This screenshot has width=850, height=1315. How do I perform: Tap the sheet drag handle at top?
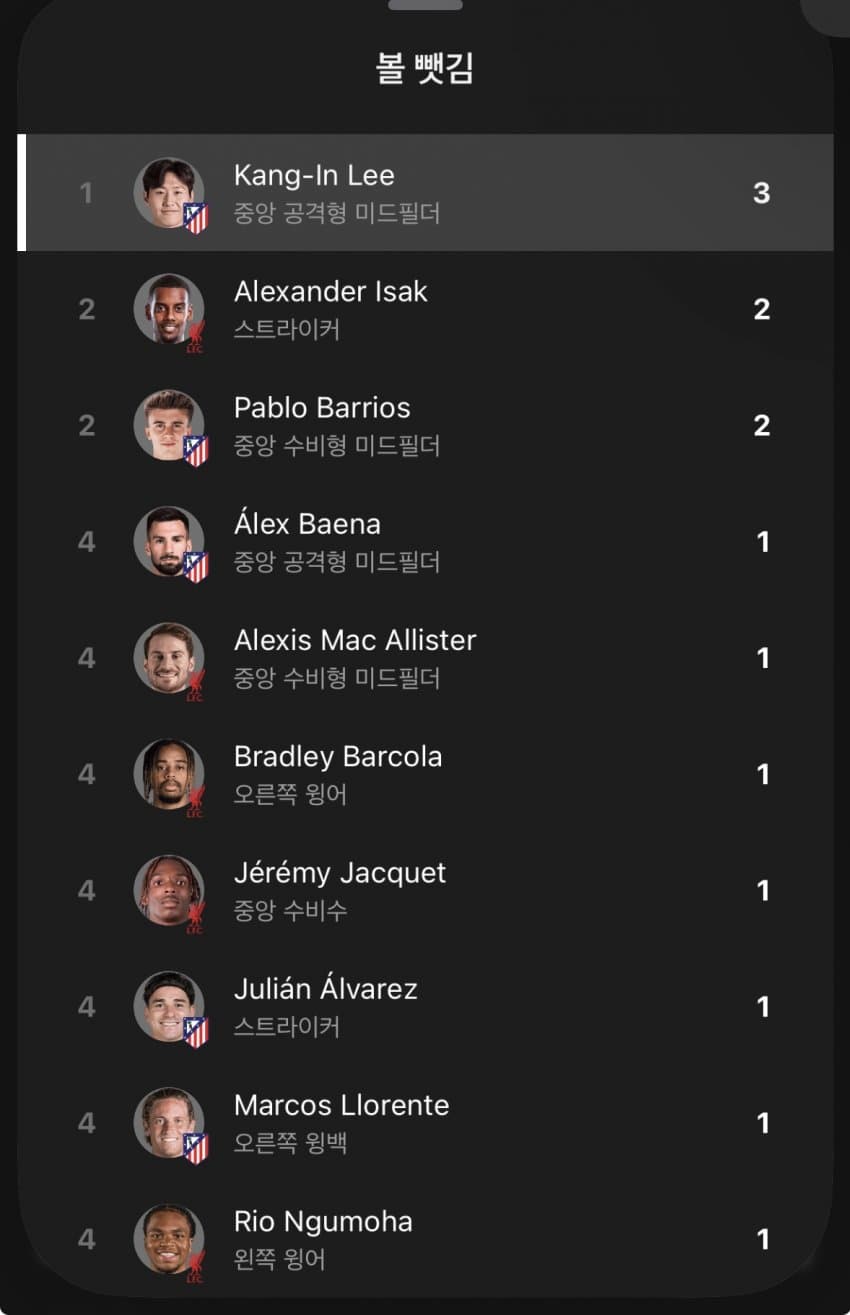click(425, 5)
